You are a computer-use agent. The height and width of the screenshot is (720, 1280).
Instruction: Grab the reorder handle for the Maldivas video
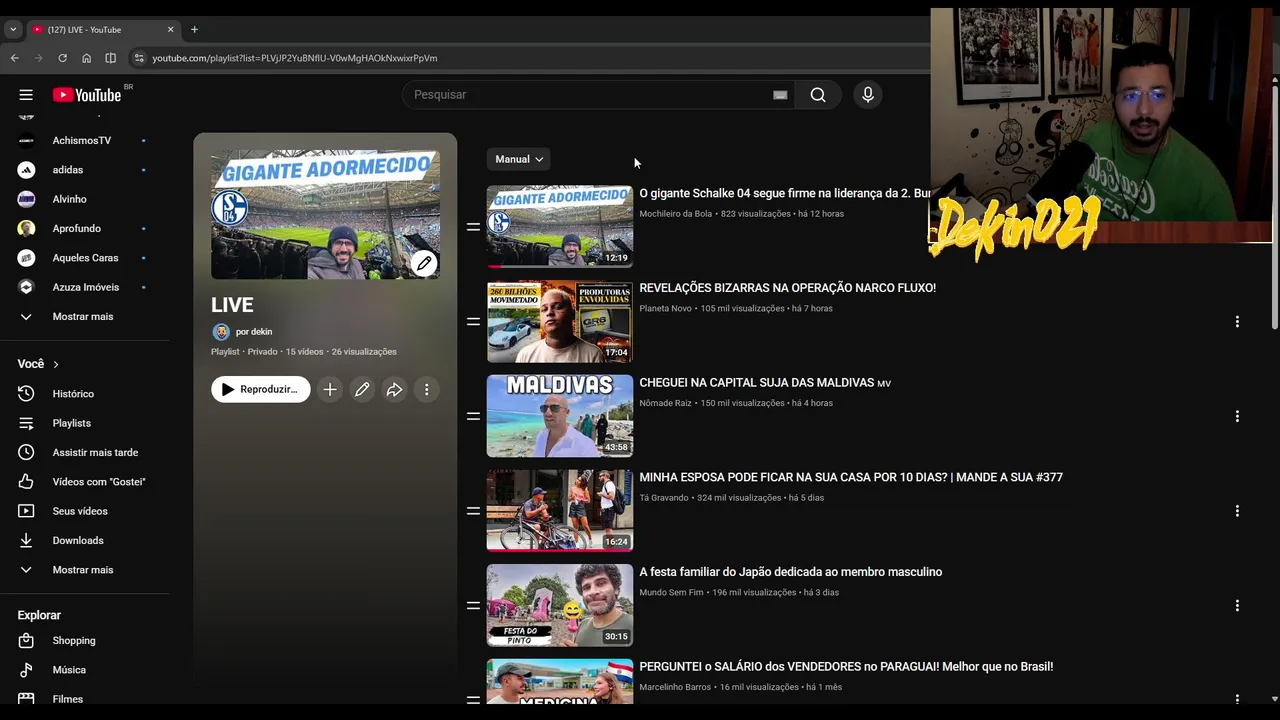click(473, 416)
